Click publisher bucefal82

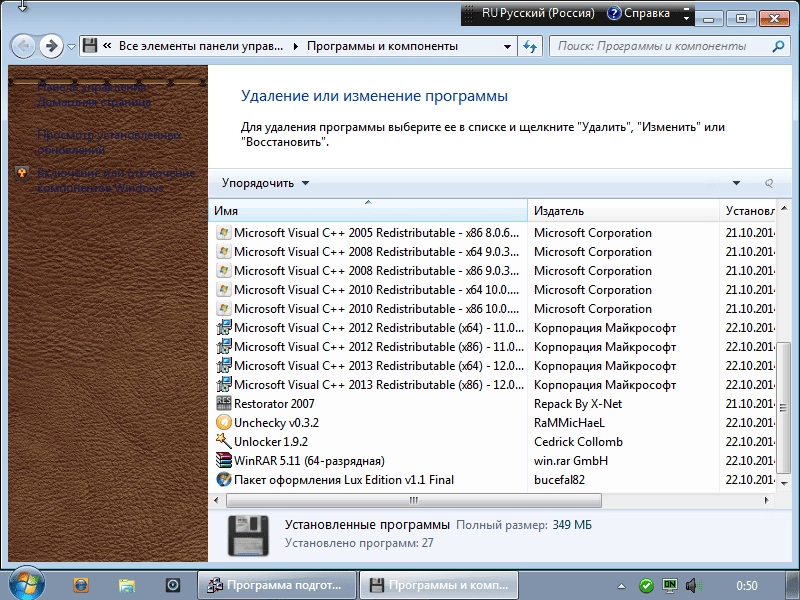point(559,480)
